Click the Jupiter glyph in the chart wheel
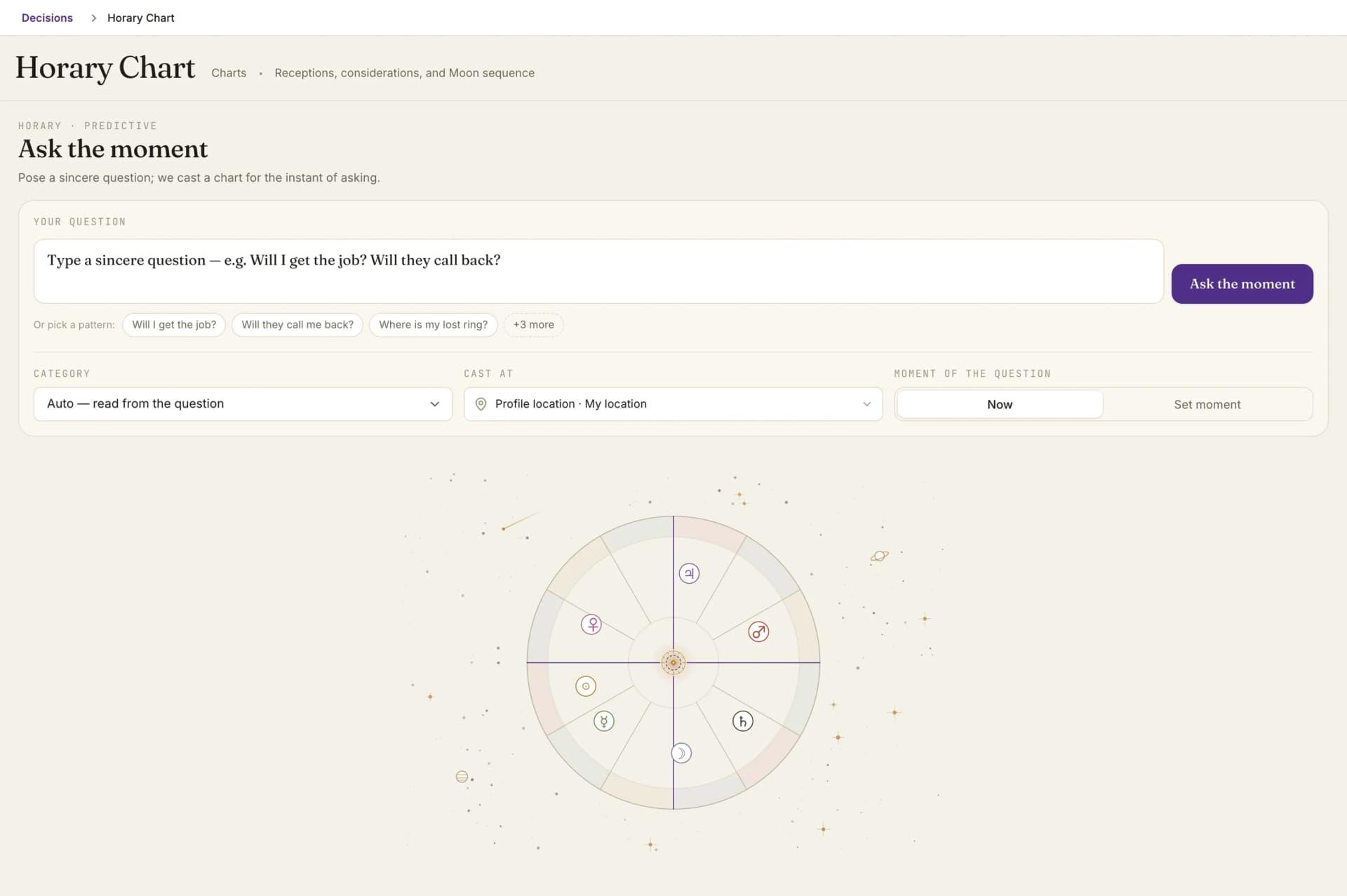The image size is (1347, 896). [689, 573]
